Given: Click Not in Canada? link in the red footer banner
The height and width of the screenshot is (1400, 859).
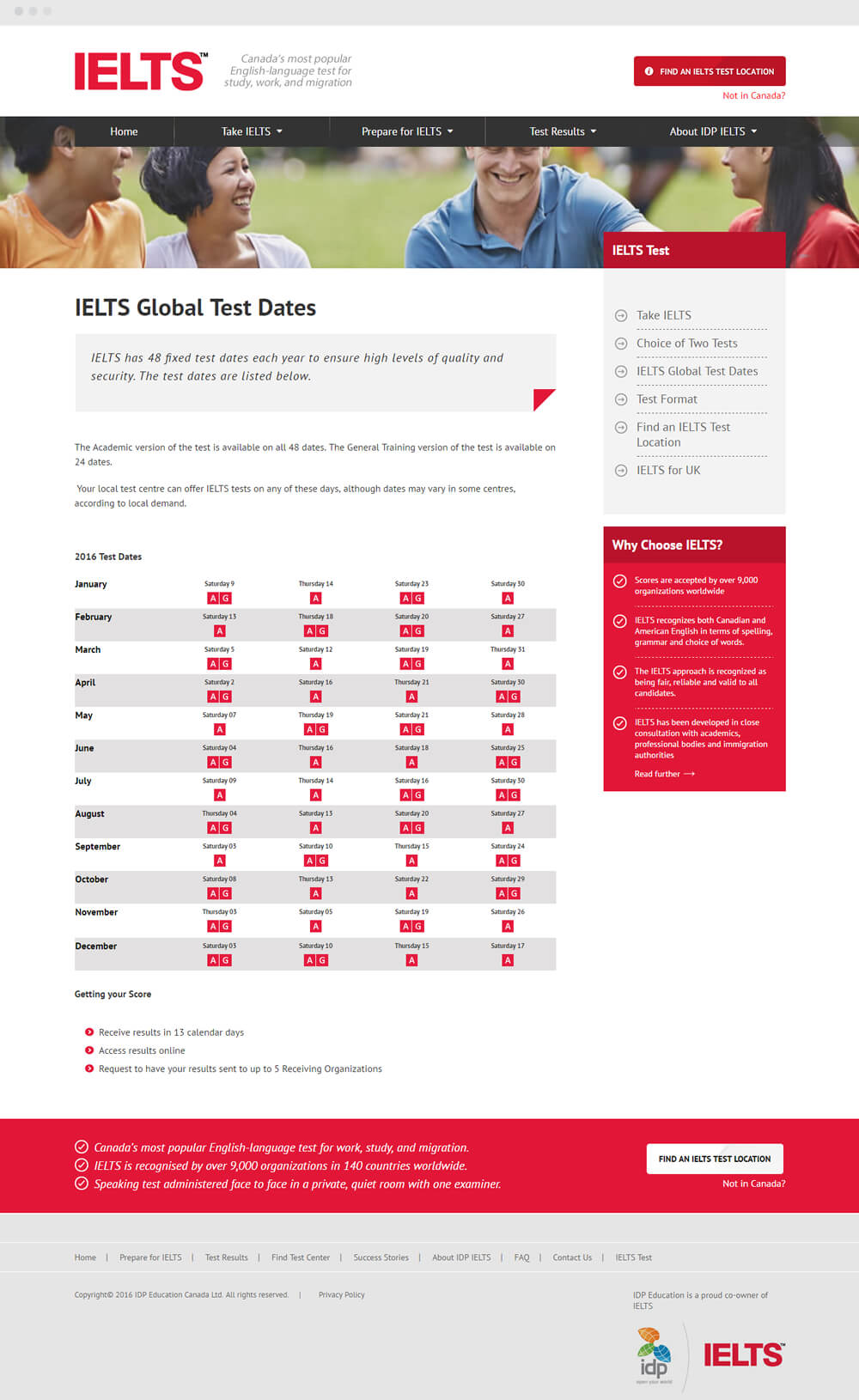Looking at the screenshot, I should pos(753,1184).
